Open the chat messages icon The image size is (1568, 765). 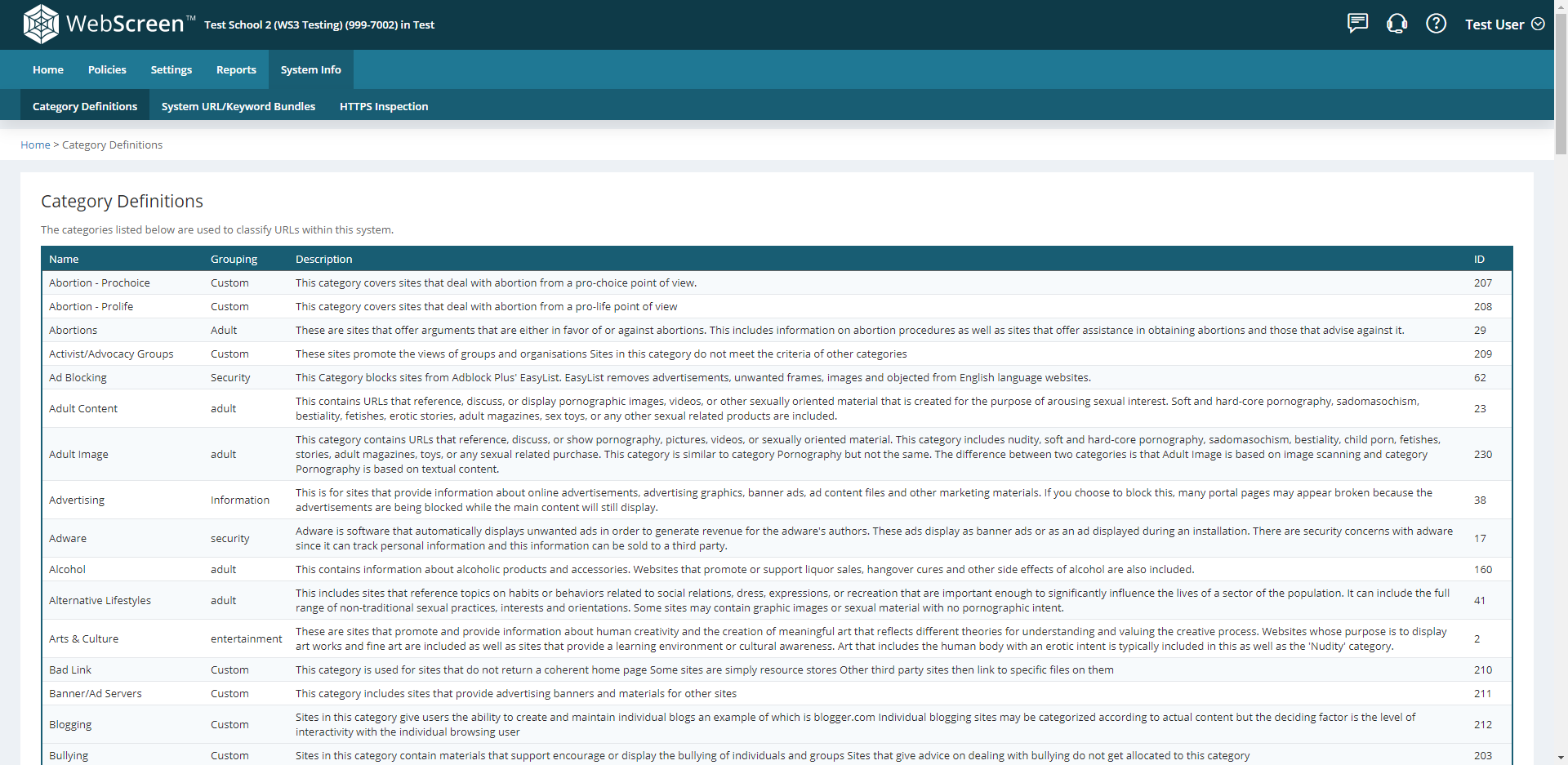coord(1357,24)
